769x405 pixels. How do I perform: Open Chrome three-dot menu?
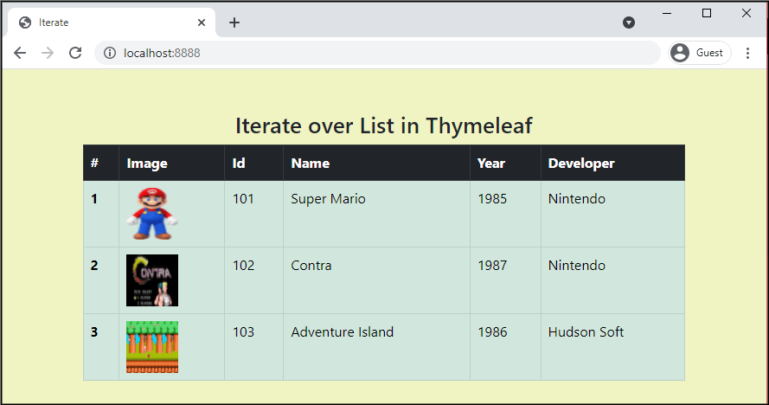[747, 53]
